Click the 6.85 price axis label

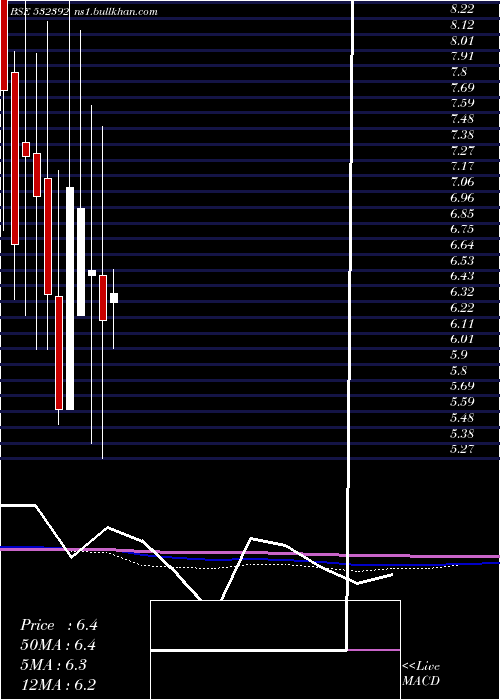pyautogui.click(x=462, y=213)
